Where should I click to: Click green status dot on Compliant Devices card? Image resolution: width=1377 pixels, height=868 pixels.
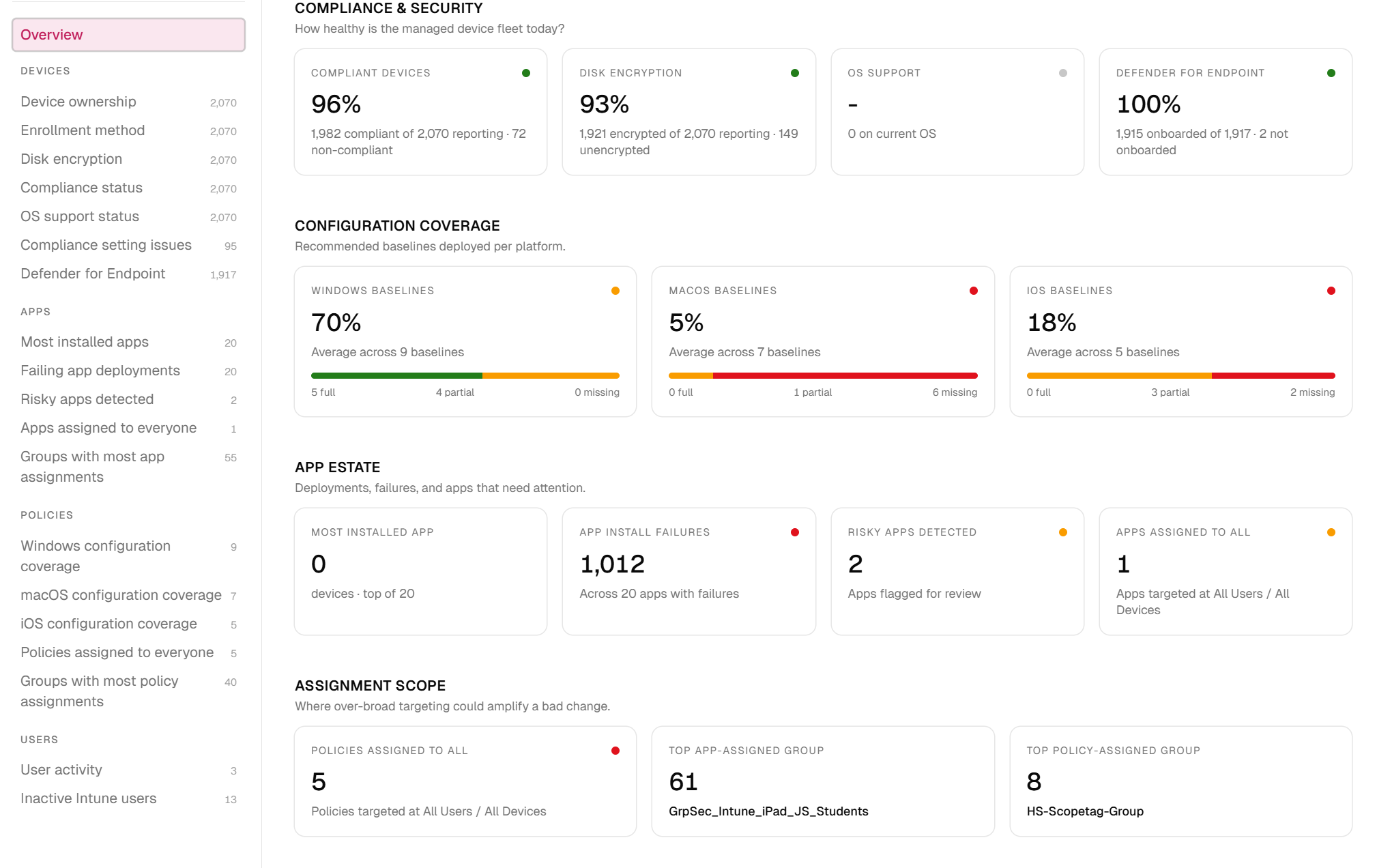click(526, 73)
